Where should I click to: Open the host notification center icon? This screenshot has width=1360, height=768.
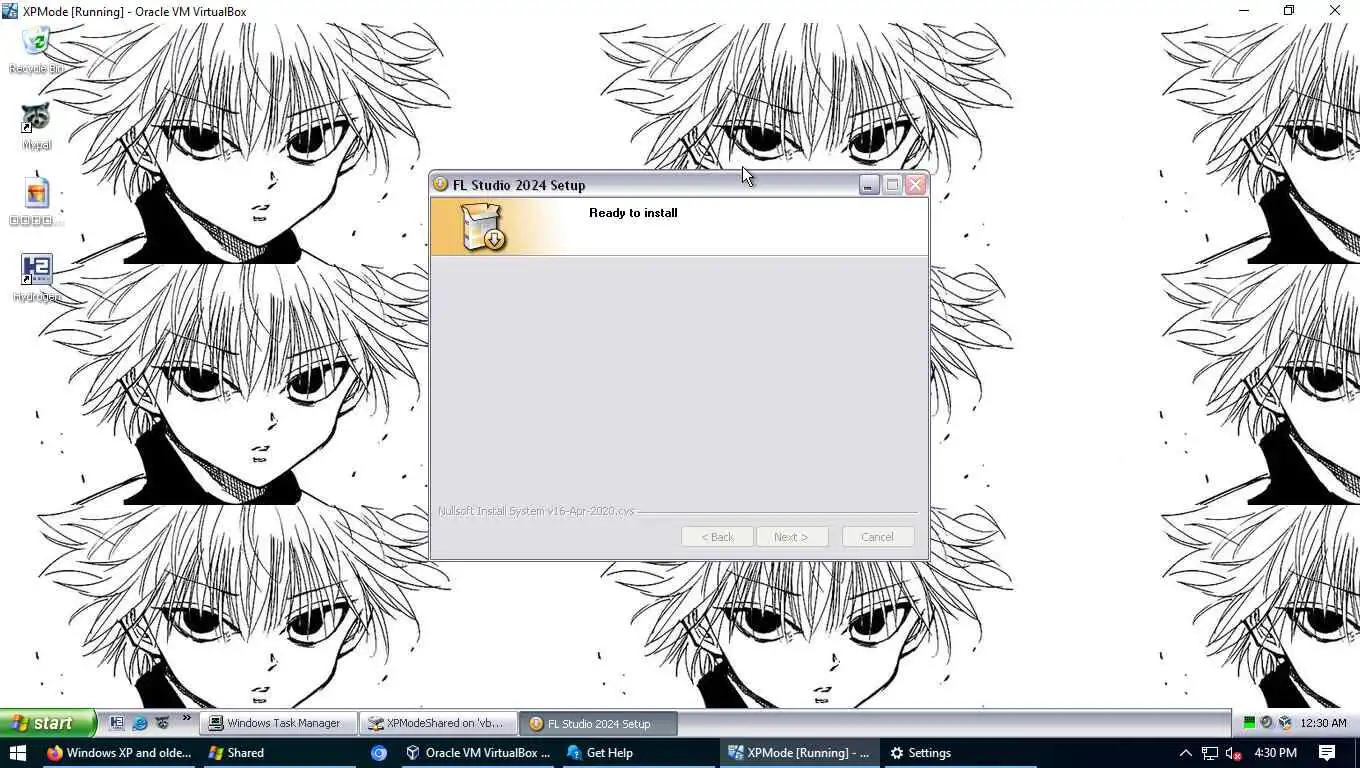[1327, 753]
